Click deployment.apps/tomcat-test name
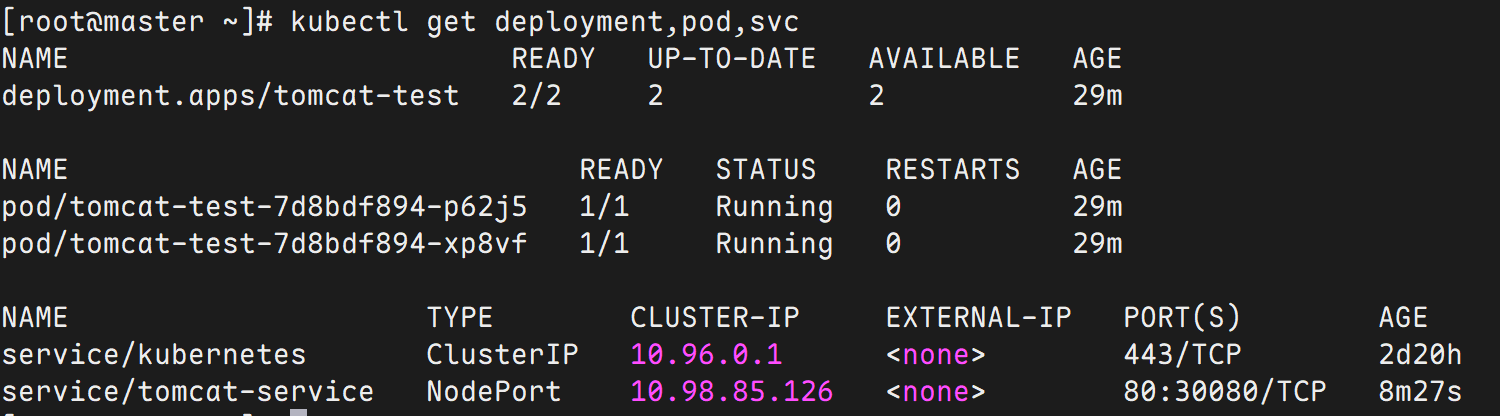 click(230, 96)
